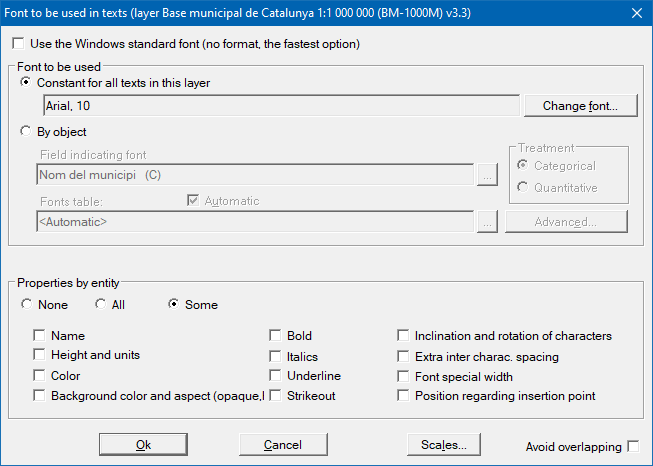The width and height of the screenshot is (653, 466).
Task: Enable Inclination and rotation of characters
Action: [403, 335]
